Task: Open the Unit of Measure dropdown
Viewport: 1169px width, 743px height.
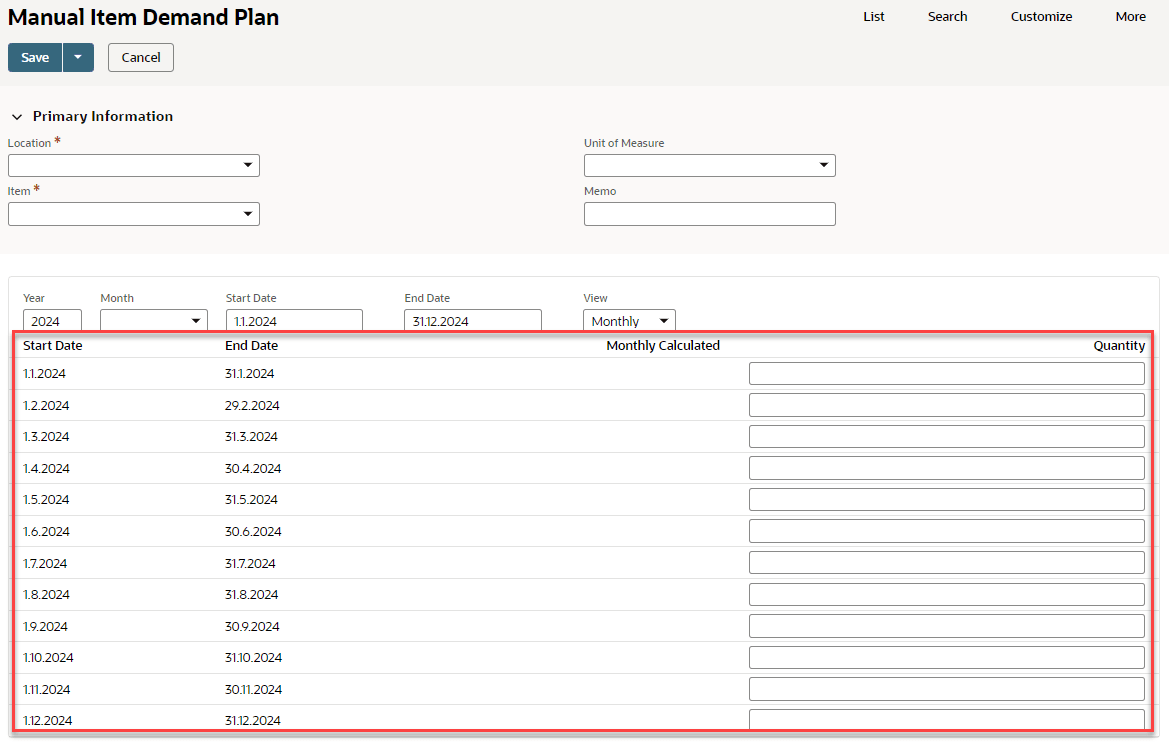Action: (x=710, y=165)
